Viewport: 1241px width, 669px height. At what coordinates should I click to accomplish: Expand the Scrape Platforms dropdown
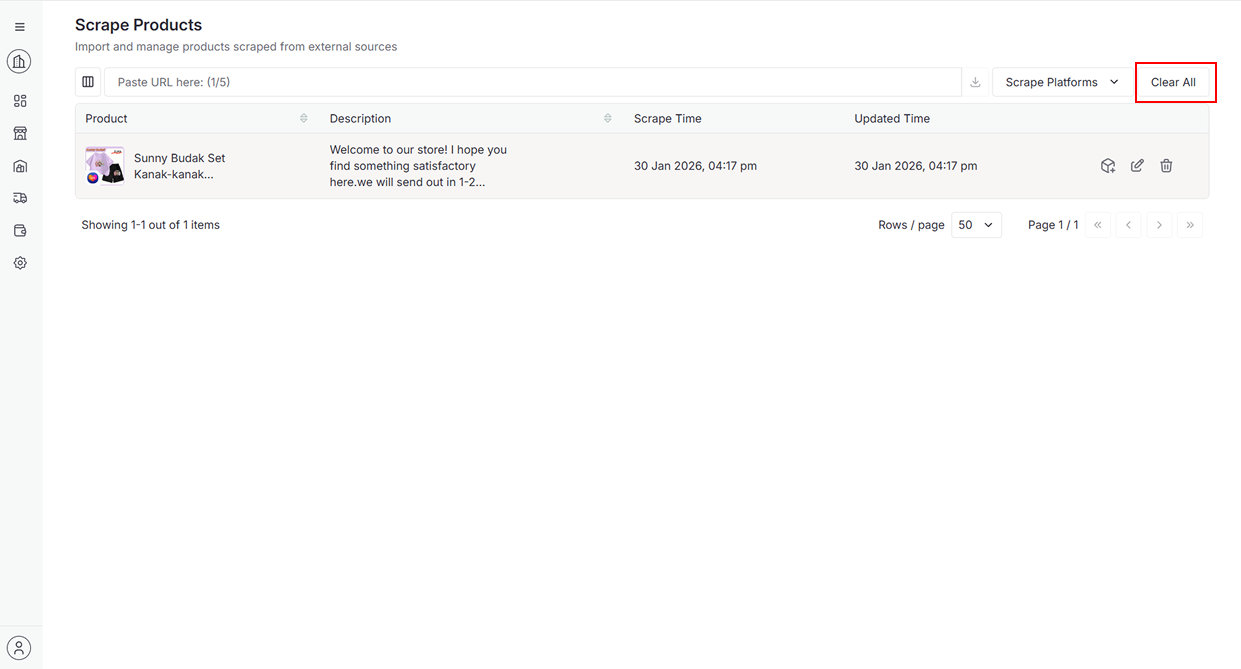point(1061,82)
